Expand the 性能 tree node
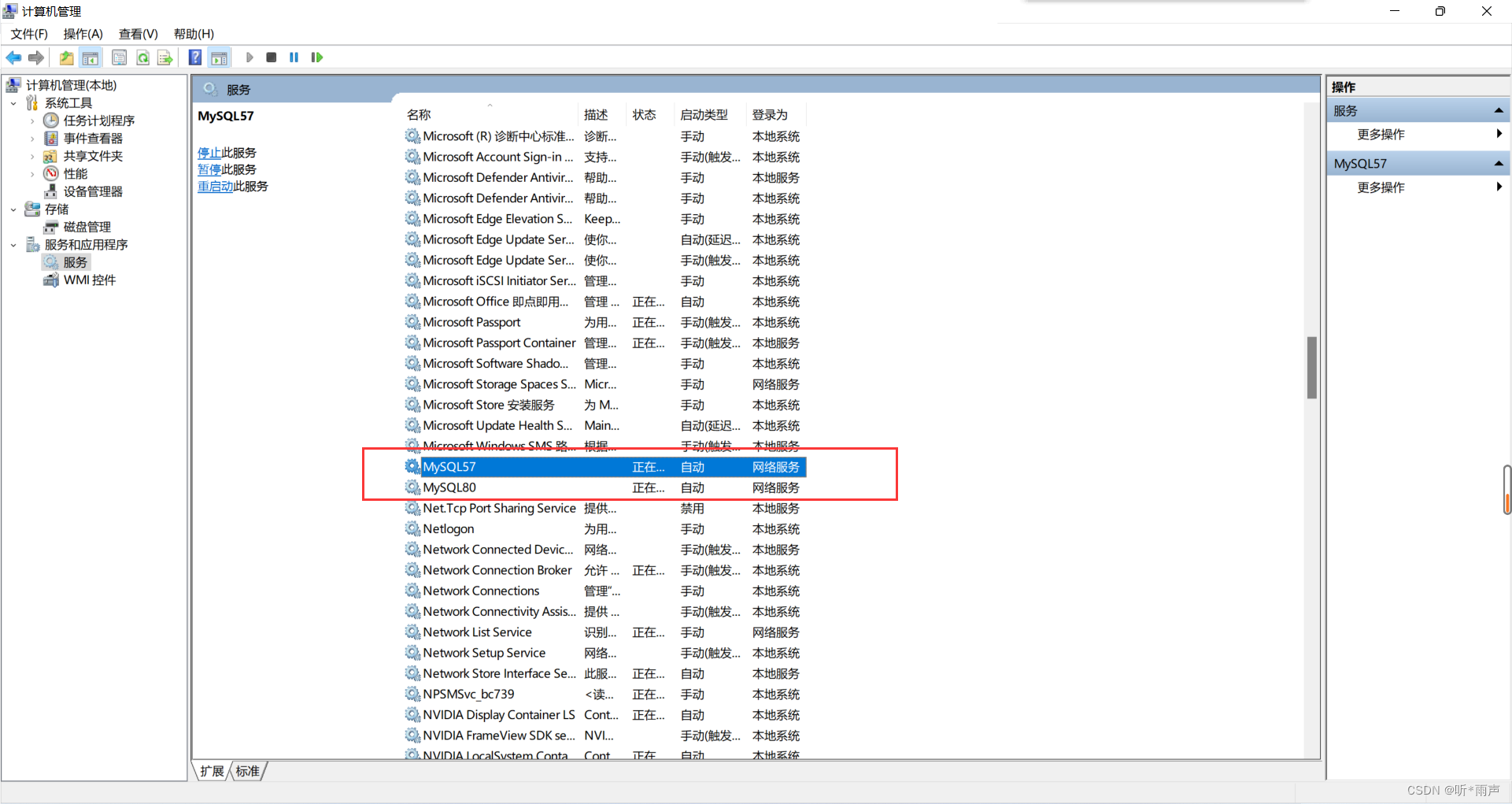 click(32, 174)
